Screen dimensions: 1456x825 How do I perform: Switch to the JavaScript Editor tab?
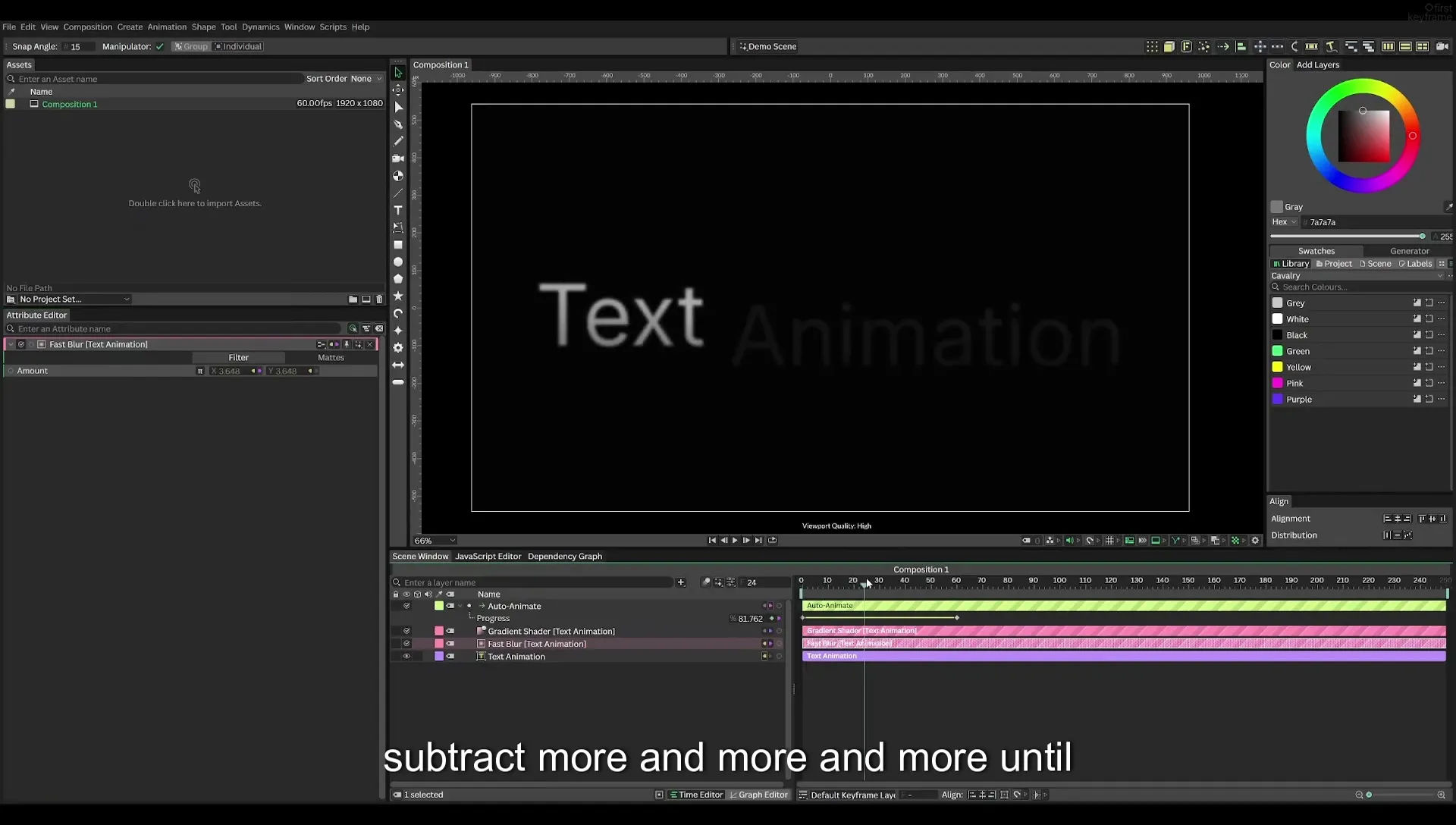click(488, 557)
